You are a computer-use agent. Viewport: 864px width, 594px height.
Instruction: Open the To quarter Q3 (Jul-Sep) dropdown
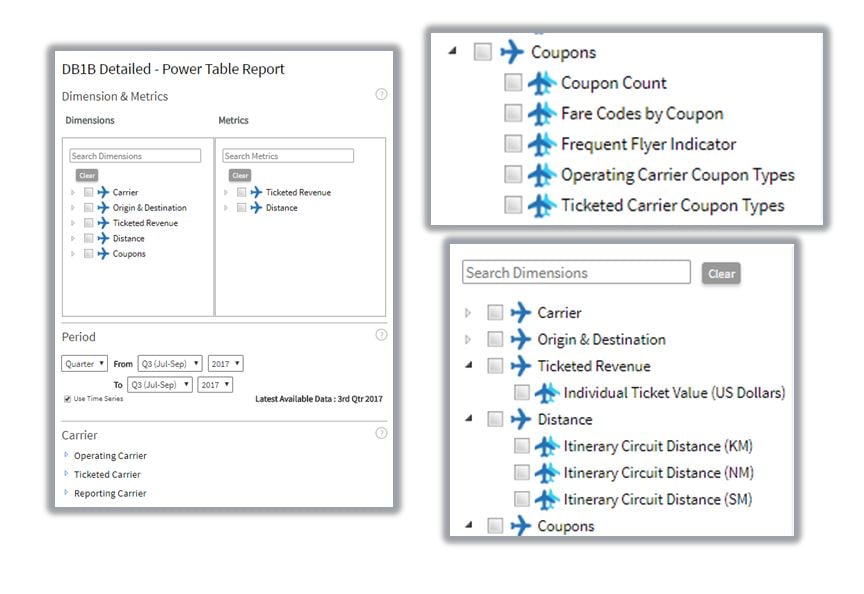(x=159, y=384)
